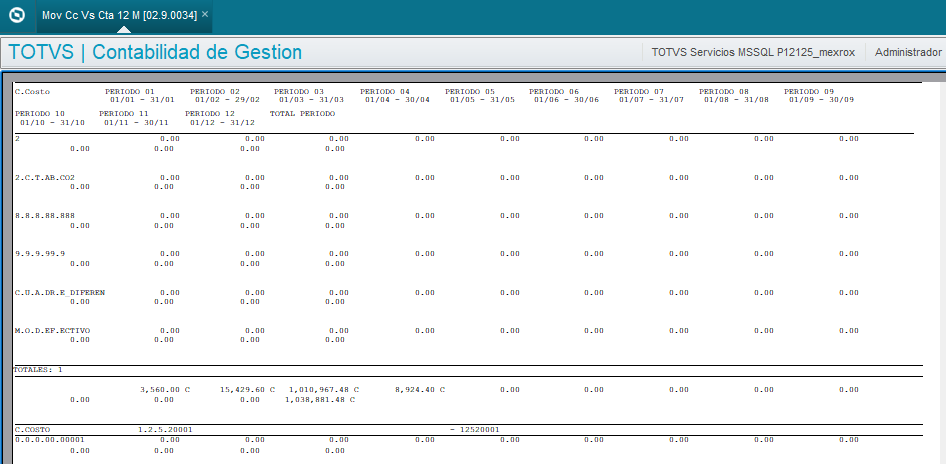Click the 2.C.T.AB.CO2 cost center row
Image resolution: width=946 pixels, height=464 pixels.
pyautogui.click(x=436, y=182)
